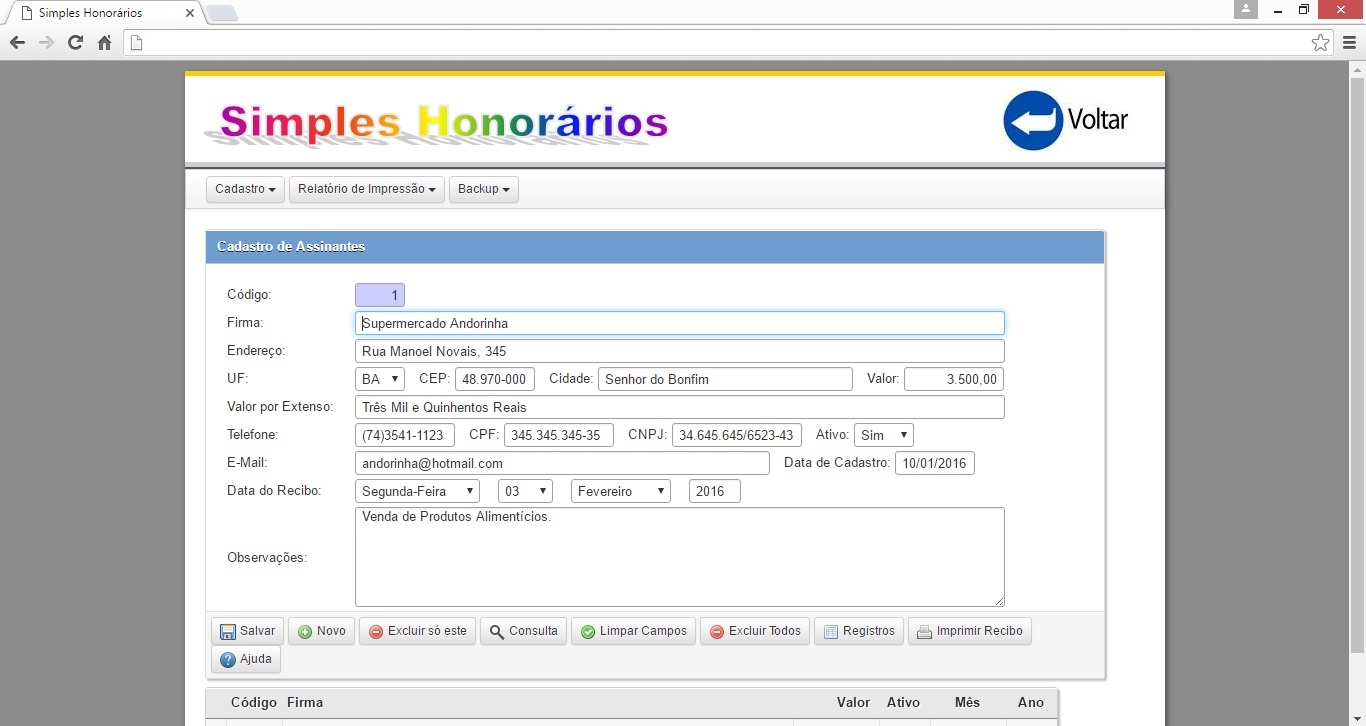
Task: Open Consulta with the magnifier button
Action: pos(523,631)
